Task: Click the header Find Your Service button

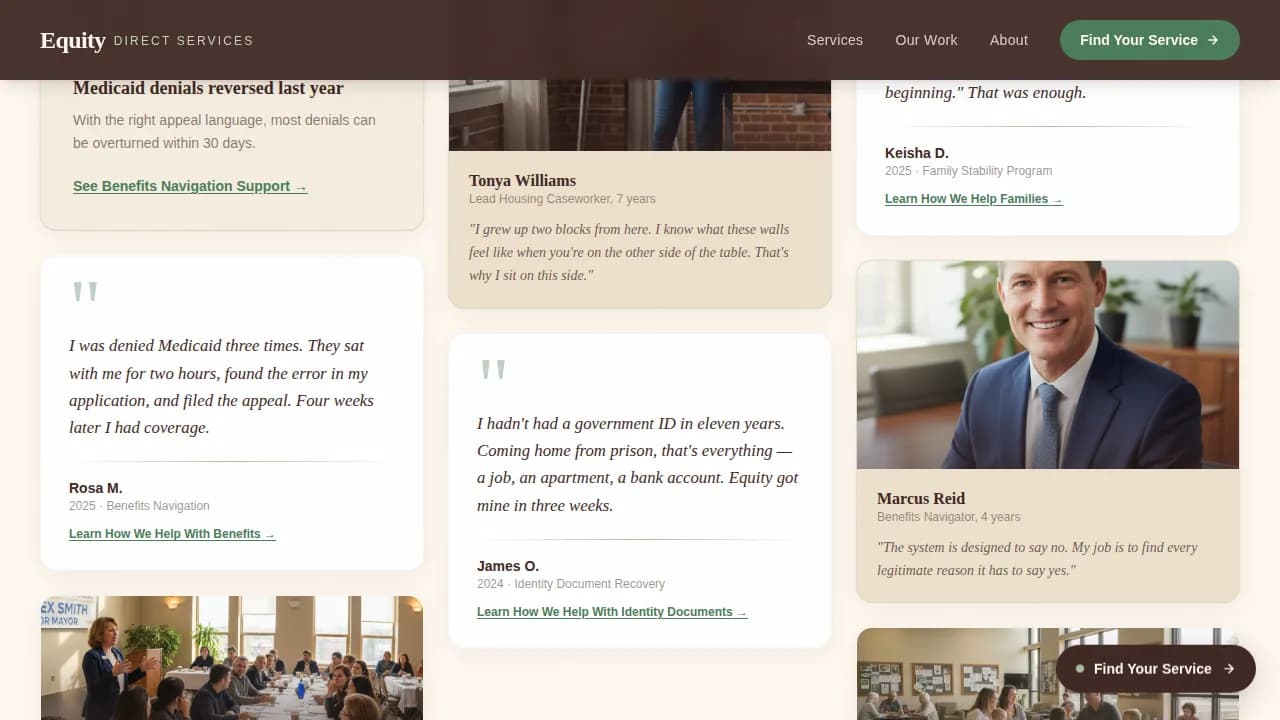Action: point(1149,40)
